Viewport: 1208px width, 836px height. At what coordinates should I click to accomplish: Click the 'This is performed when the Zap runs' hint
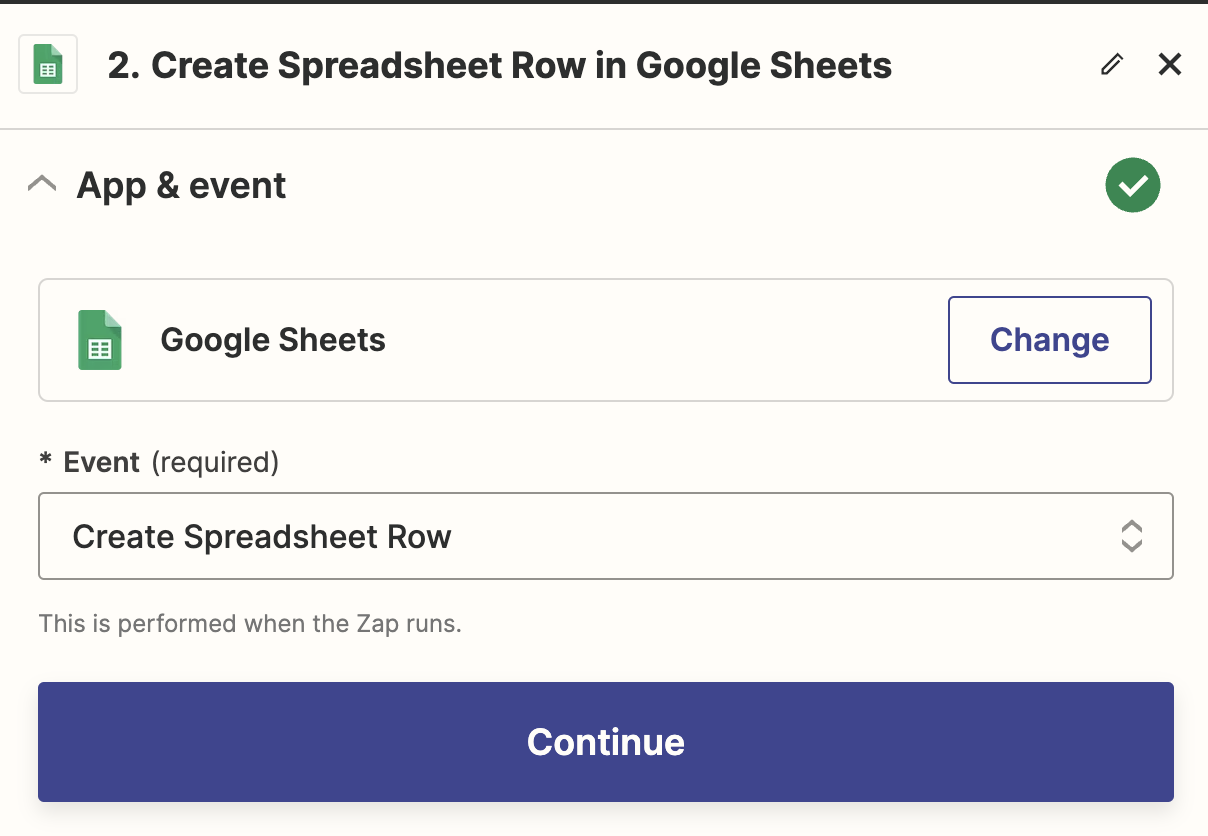tap(250, 624)
